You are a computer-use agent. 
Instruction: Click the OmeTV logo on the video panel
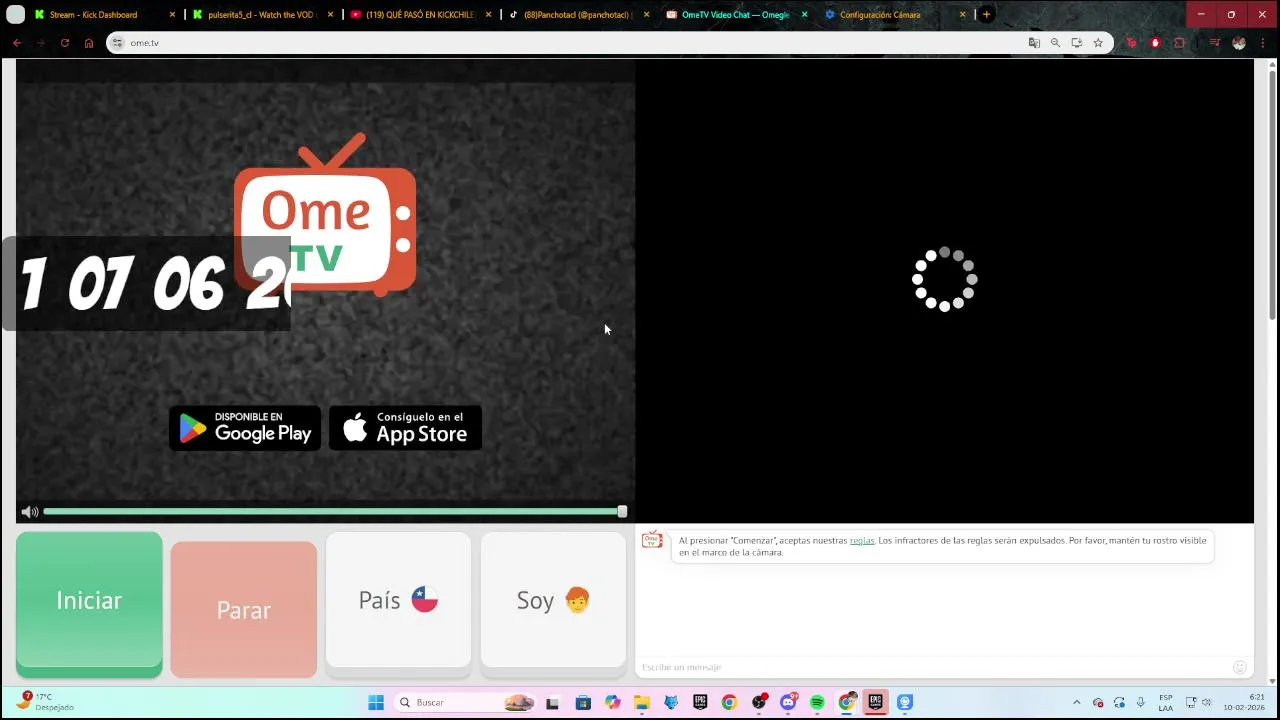pos(325,215)
